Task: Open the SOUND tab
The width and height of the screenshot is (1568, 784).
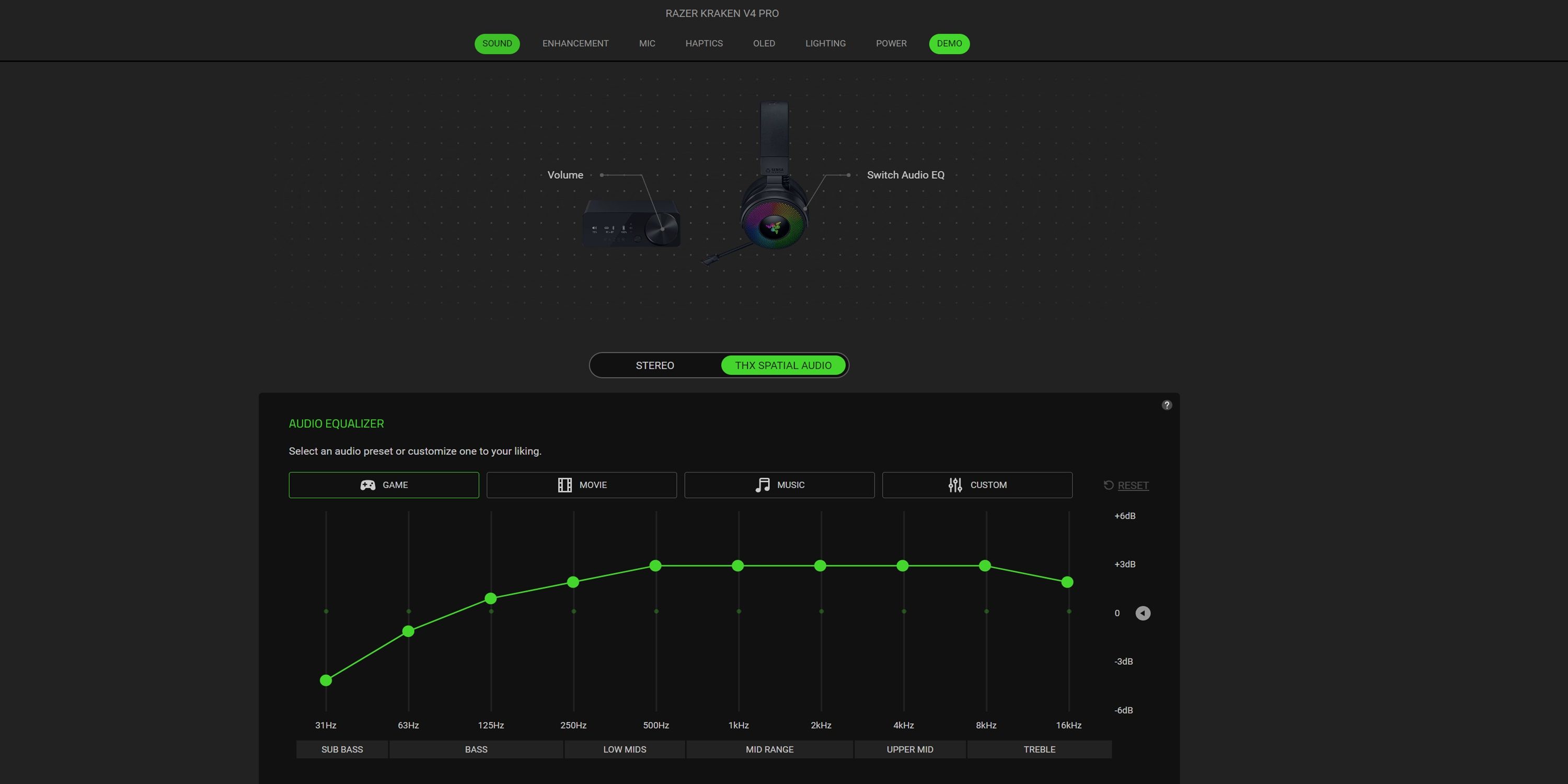Action: [x=497, y=44]
